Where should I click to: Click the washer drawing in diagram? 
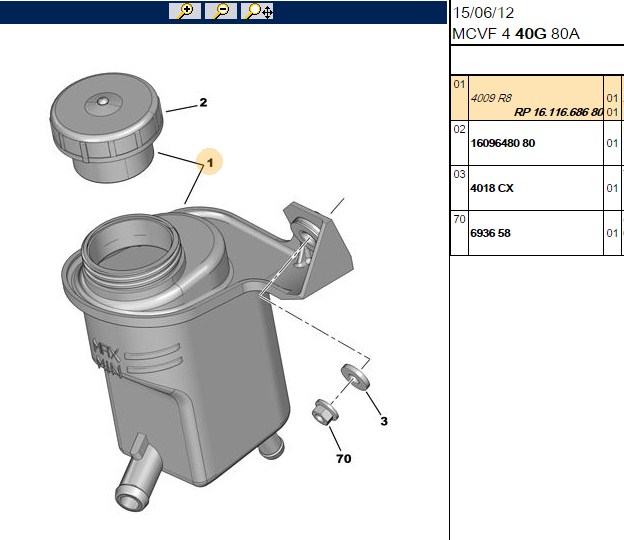point(355,377)
